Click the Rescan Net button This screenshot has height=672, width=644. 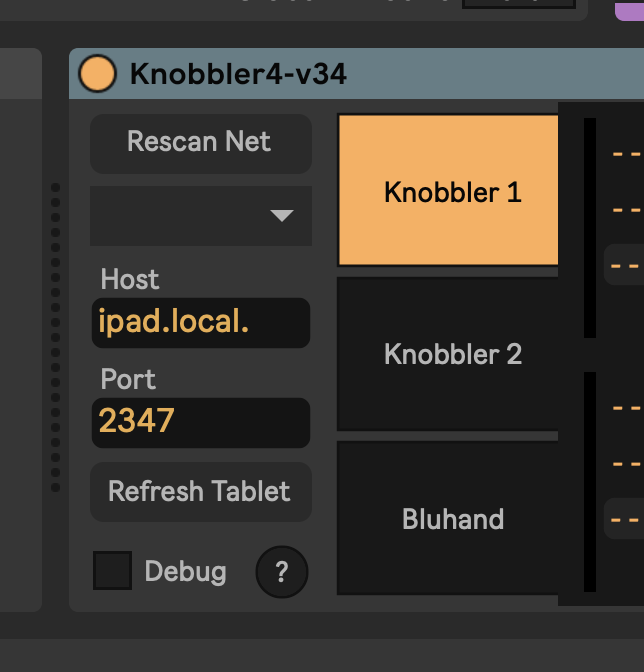(x=200, y=142)
